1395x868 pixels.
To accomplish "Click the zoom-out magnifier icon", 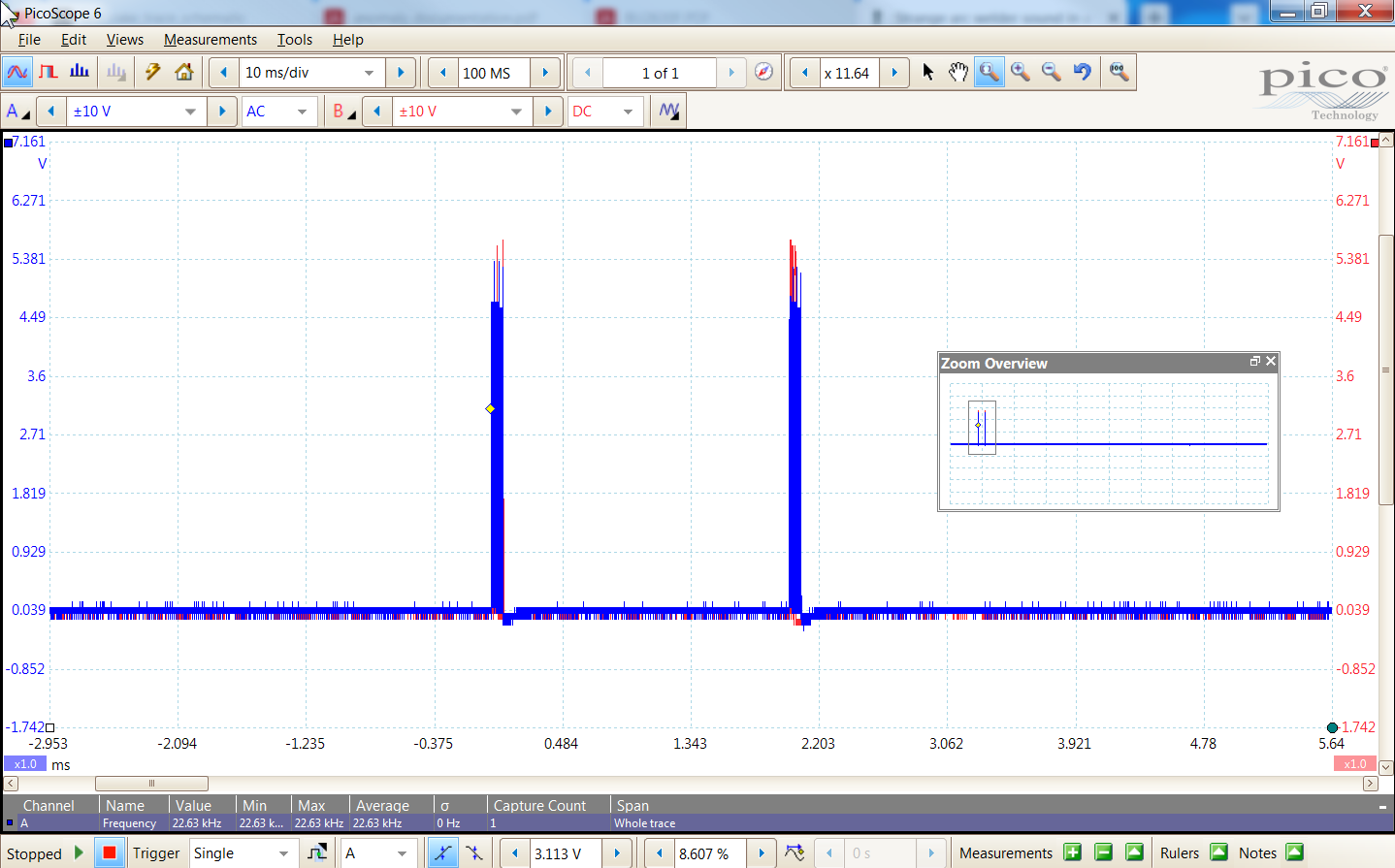I will coord(1051,73).
